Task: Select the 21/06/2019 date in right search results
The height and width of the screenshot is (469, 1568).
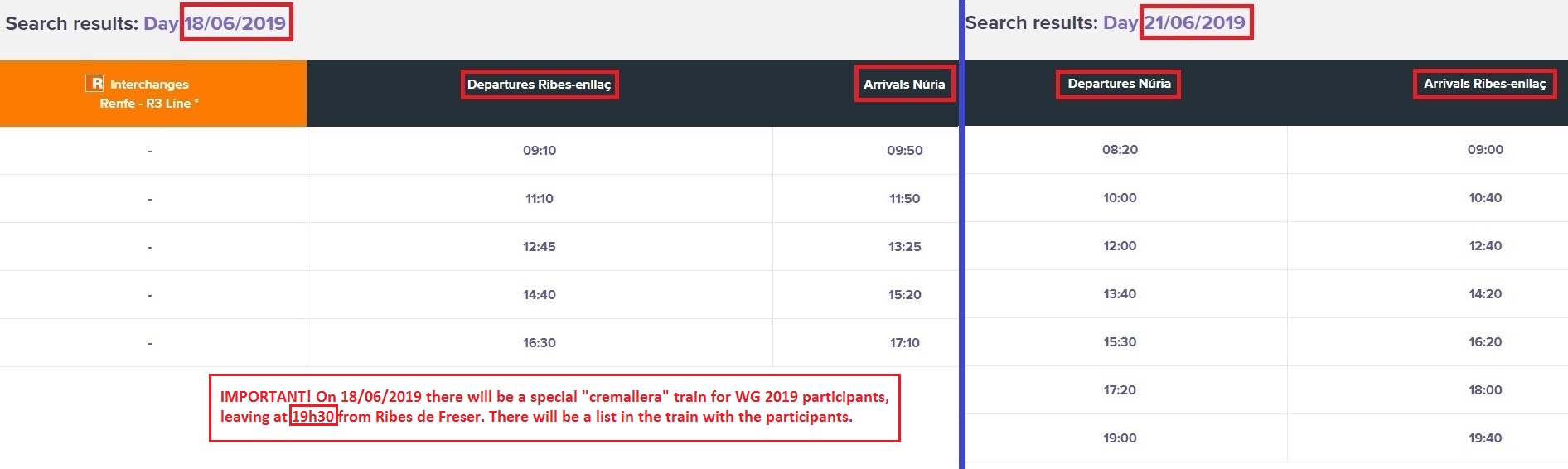Action: pyautogui.click(x=1196, y=22)
